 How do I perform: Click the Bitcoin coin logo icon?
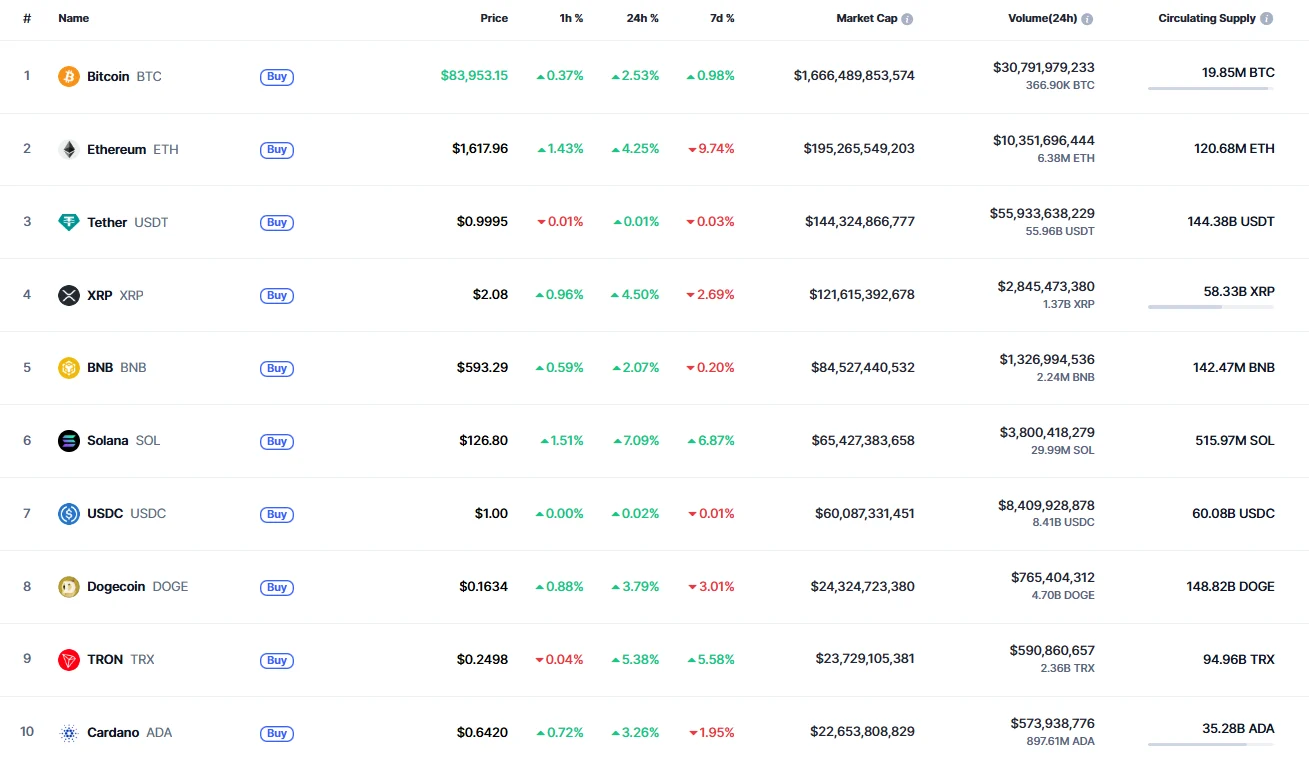(69, 76)
